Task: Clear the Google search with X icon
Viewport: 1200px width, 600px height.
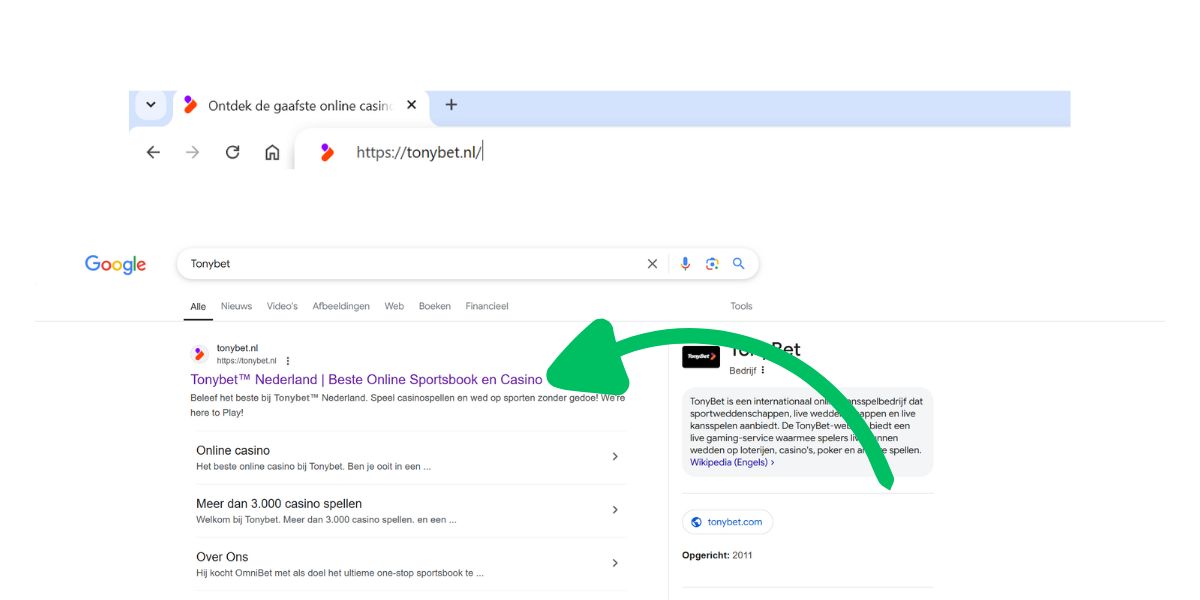Action: (652, 264)
